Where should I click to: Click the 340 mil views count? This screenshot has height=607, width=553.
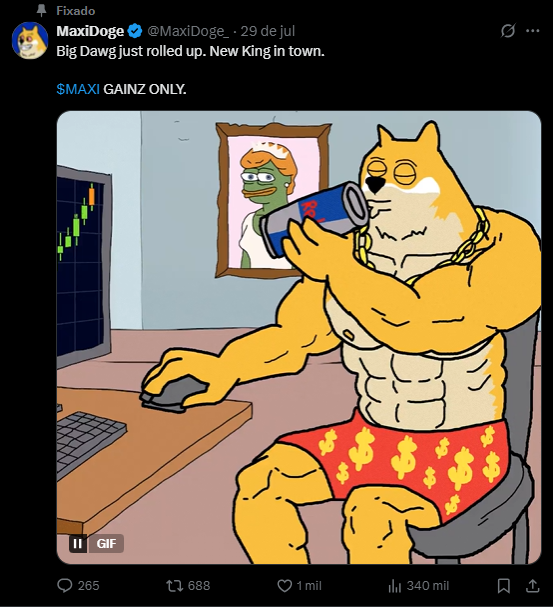(428, 586)
